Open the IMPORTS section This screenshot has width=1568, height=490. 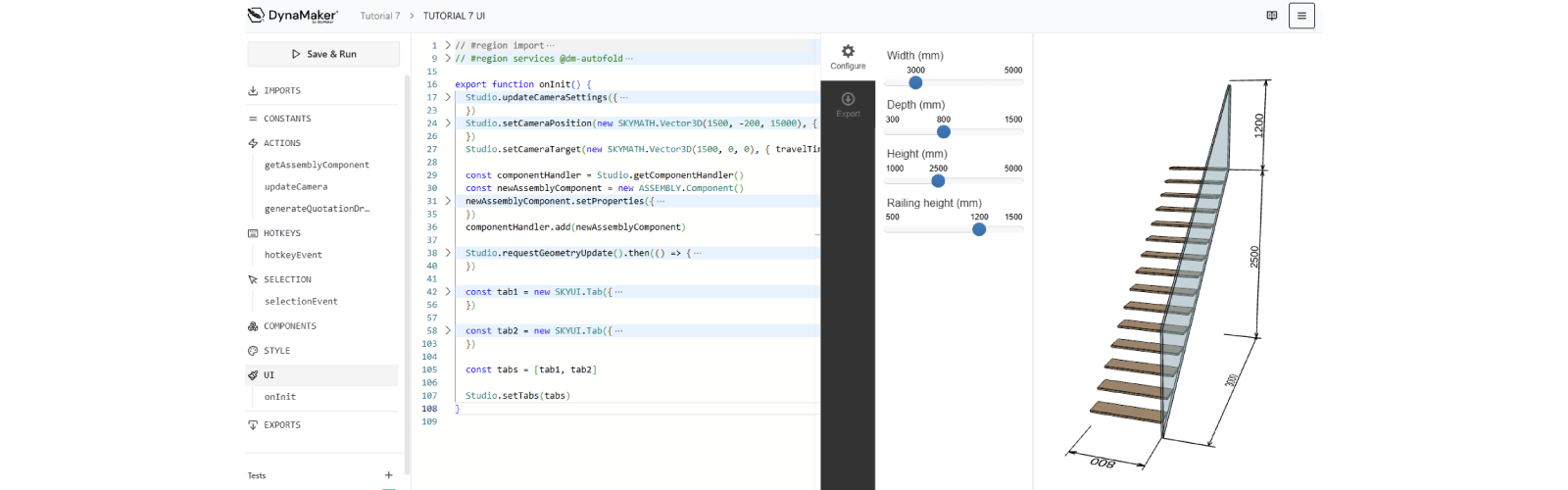coord(282,91)
